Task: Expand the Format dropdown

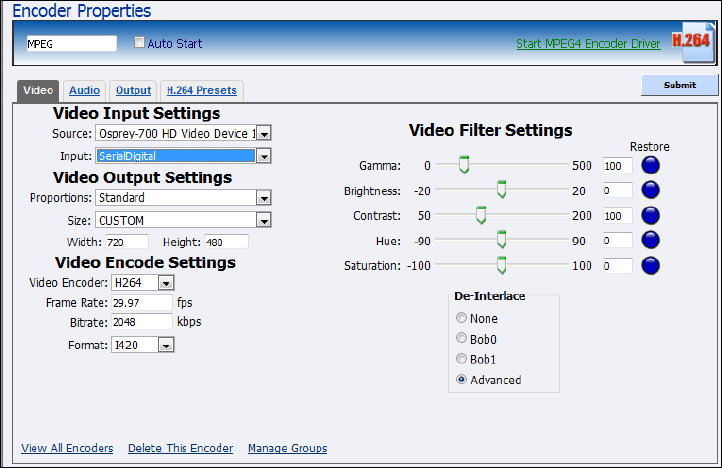Action: (166, 345)
